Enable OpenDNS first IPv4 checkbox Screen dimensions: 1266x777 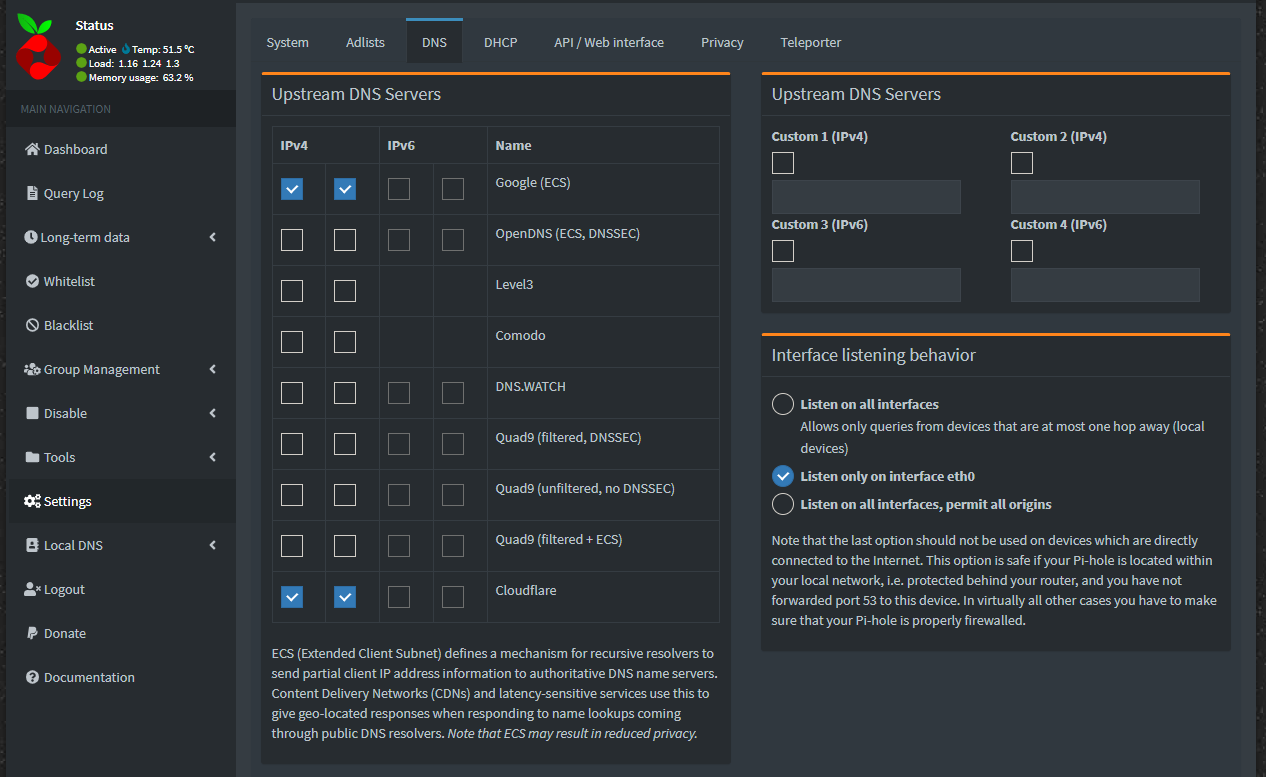tap(292, 240)
